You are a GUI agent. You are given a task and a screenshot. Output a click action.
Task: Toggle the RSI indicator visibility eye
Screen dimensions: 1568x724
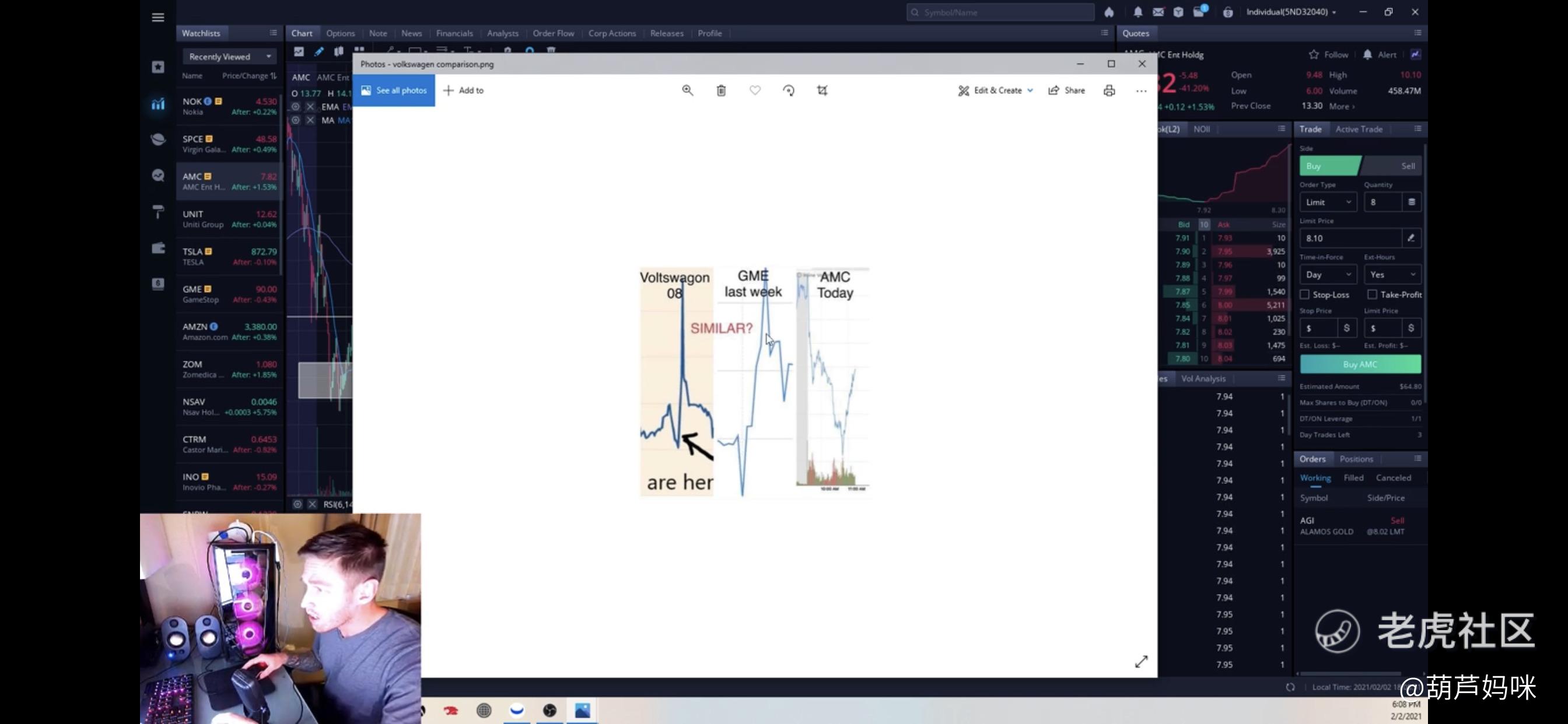click(x=297, y=504)
